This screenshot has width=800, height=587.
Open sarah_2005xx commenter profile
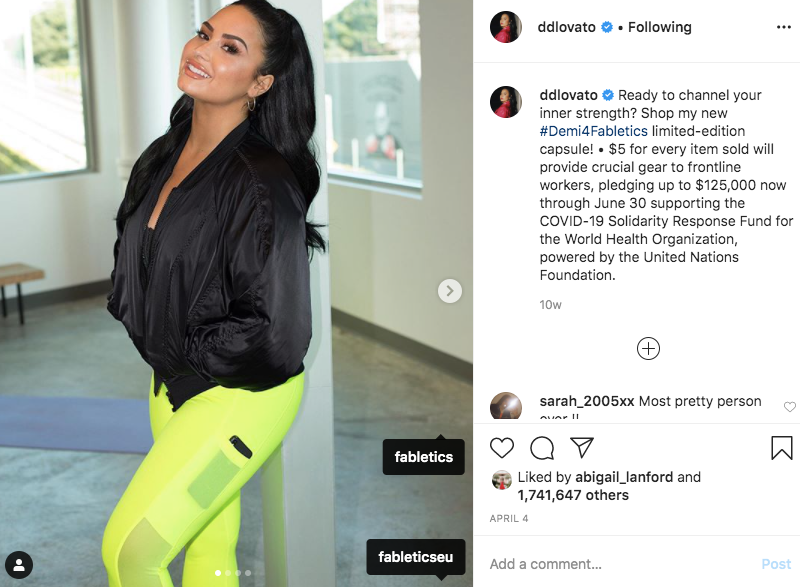click(587, 401)
